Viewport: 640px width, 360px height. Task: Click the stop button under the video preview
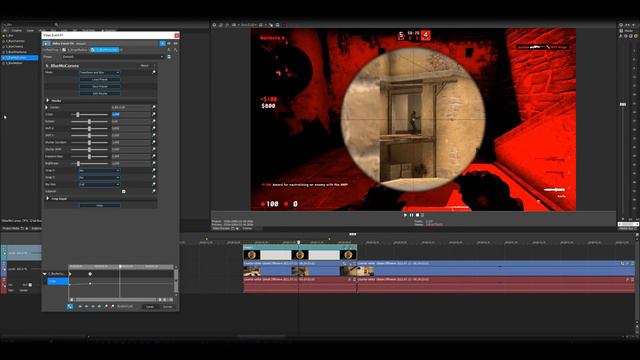point(417,215)
